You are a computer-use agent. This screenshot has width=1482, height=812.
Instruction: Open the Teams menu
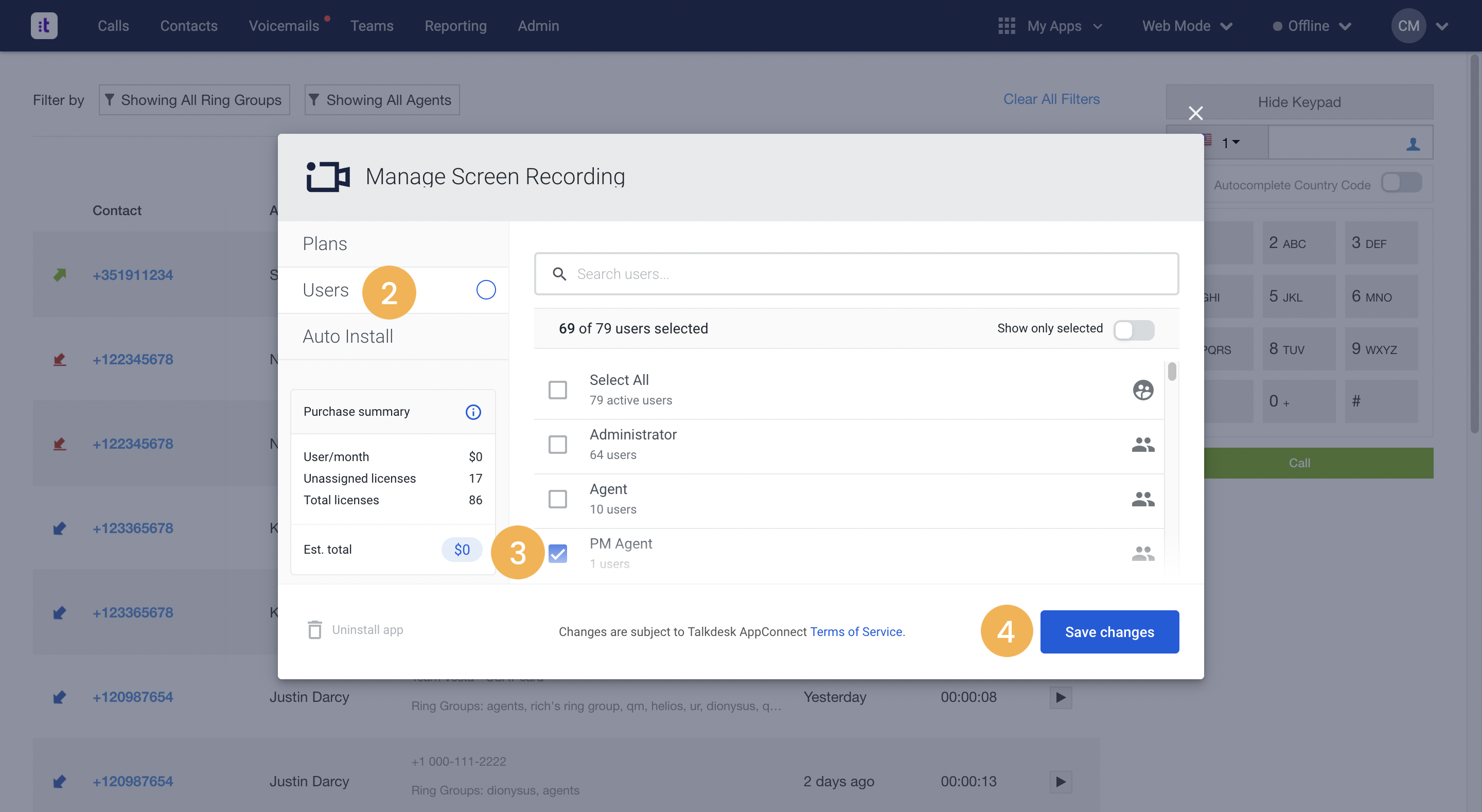pyautogui.click(x=372, y=26)
